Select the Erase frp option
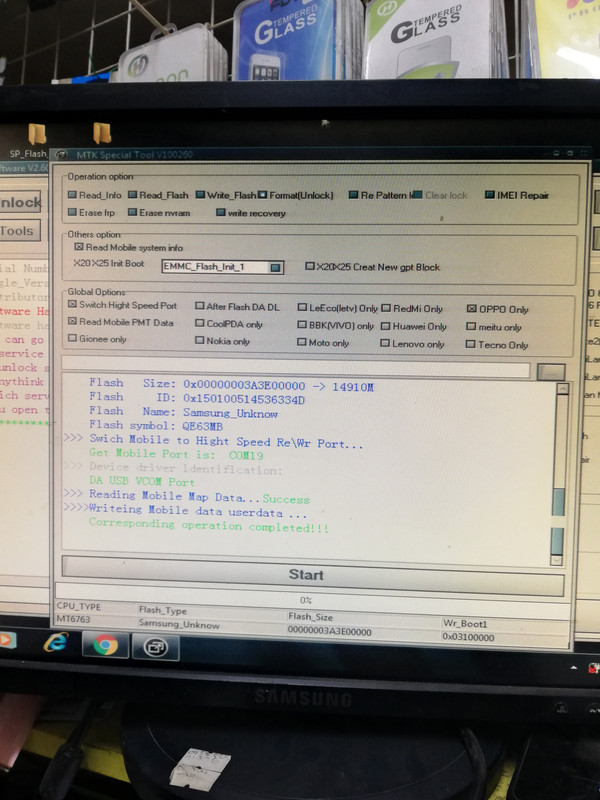The height and width of the screenshot is (800, 600). coord(72,212)
